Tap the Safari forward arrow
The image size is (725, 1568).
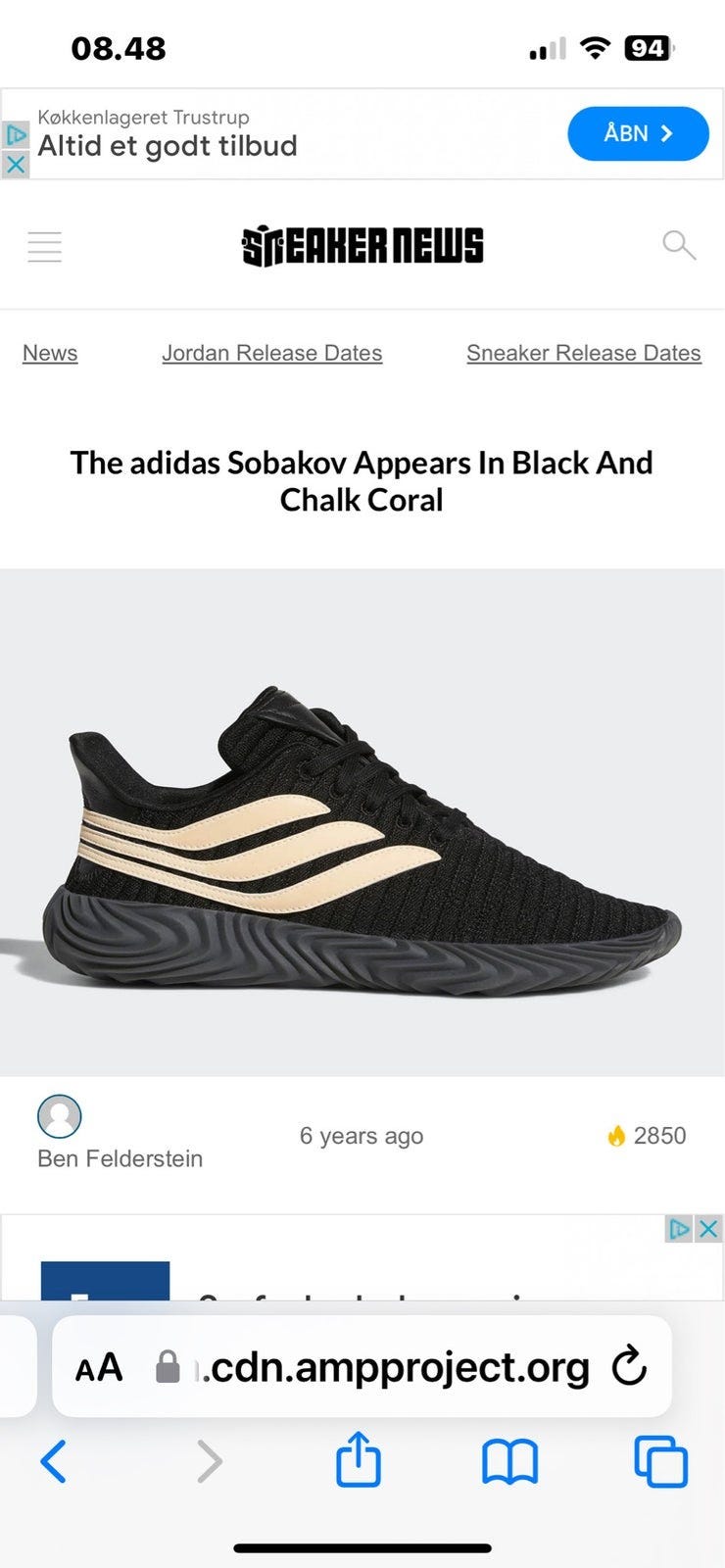pos(210,1461)
